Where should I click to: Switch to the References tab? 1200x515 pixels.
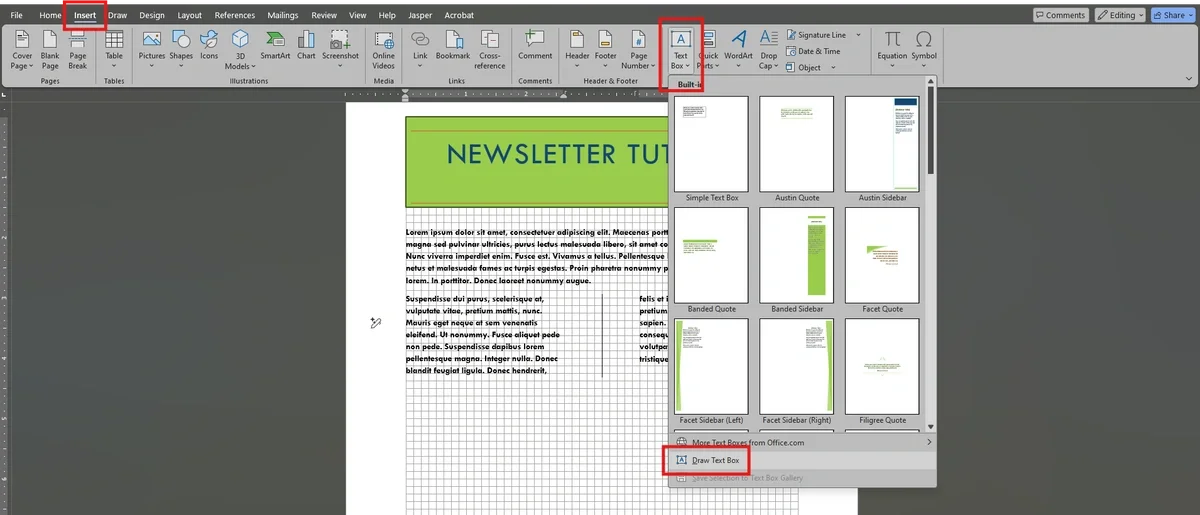(x=235, y=15)
